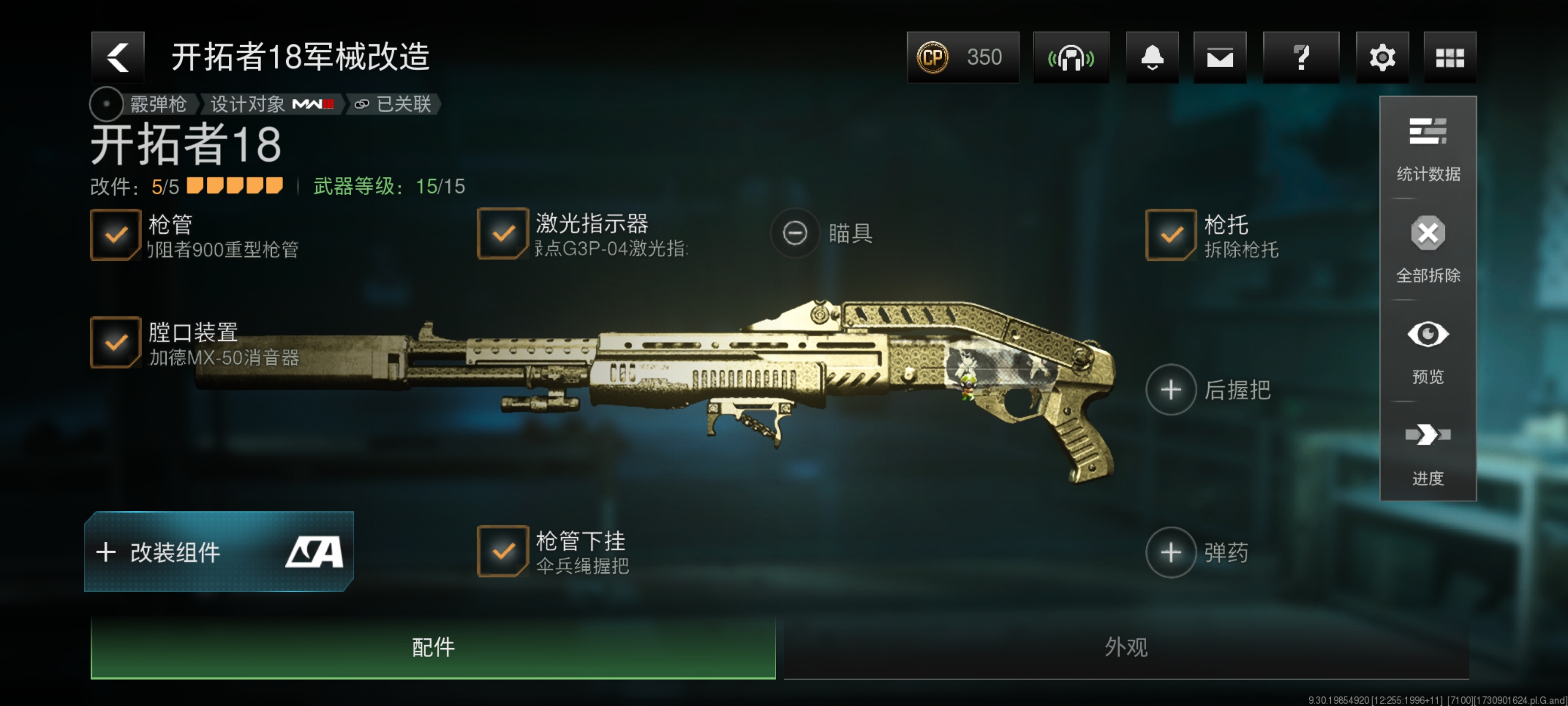Image resolution: width=1568 pixels, height=706 pixels.
Task: Click the 改装组件 conversion kit button
Action: (219, 552)
